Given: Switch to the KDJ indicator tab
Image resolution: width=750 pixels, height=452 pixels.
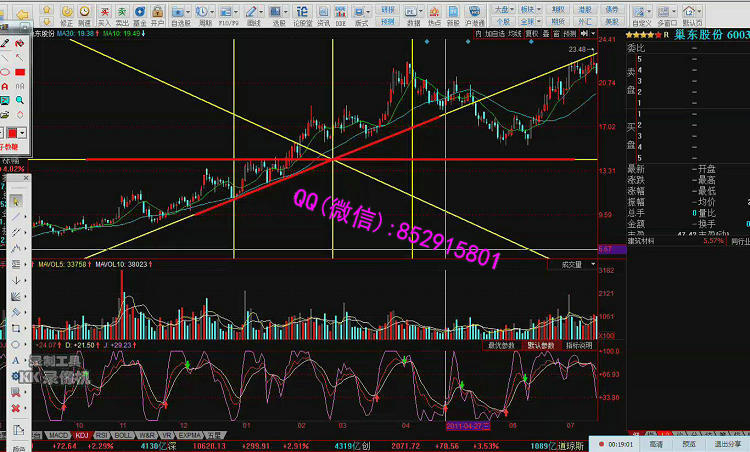Looking at the screenshot, I should pyautogui.click(x=84, y=435).
